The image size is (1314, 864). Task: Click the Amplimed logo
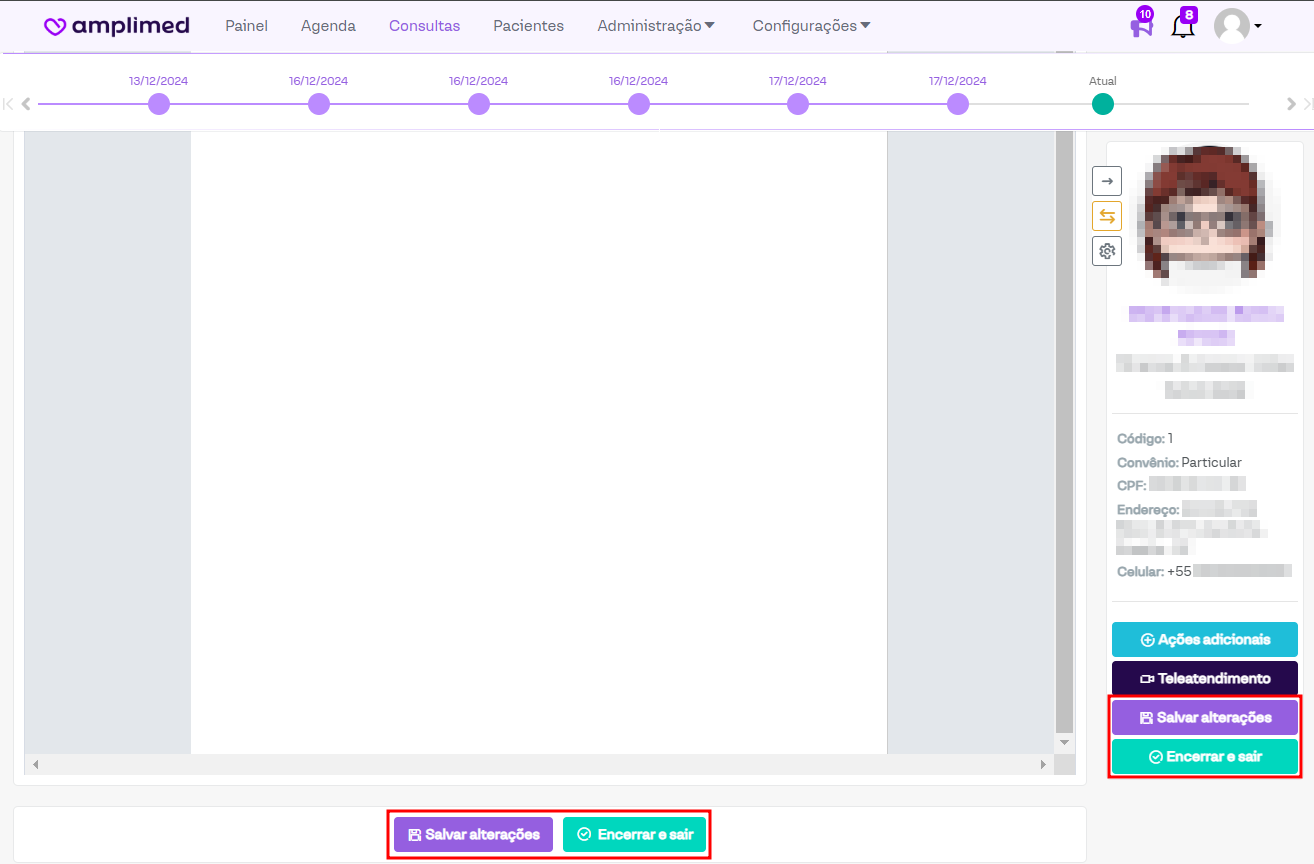(x=116, y=26)
